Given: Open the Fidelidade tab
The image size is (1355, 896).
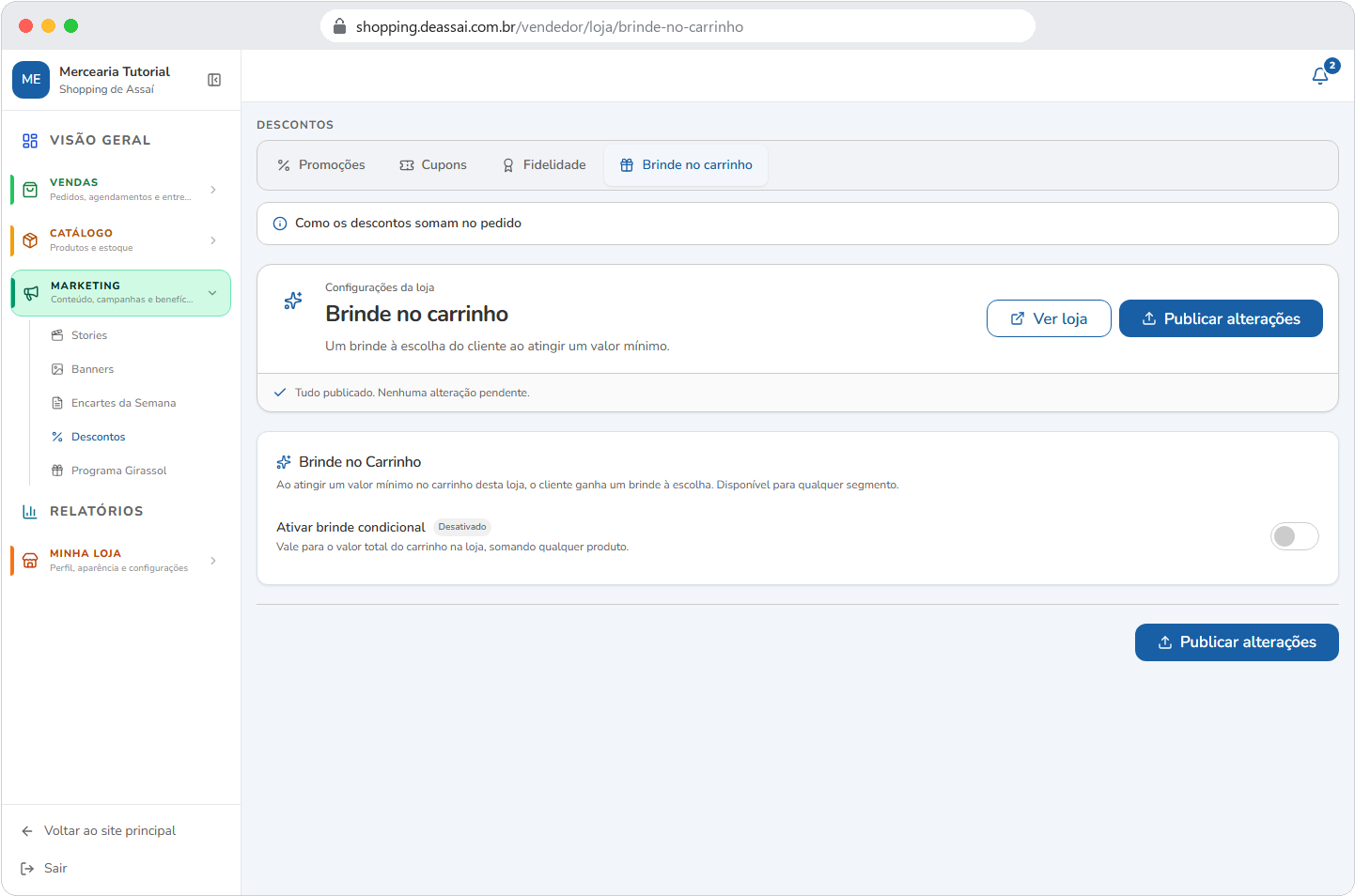Looking at the screenshot, I should [544, 165].
